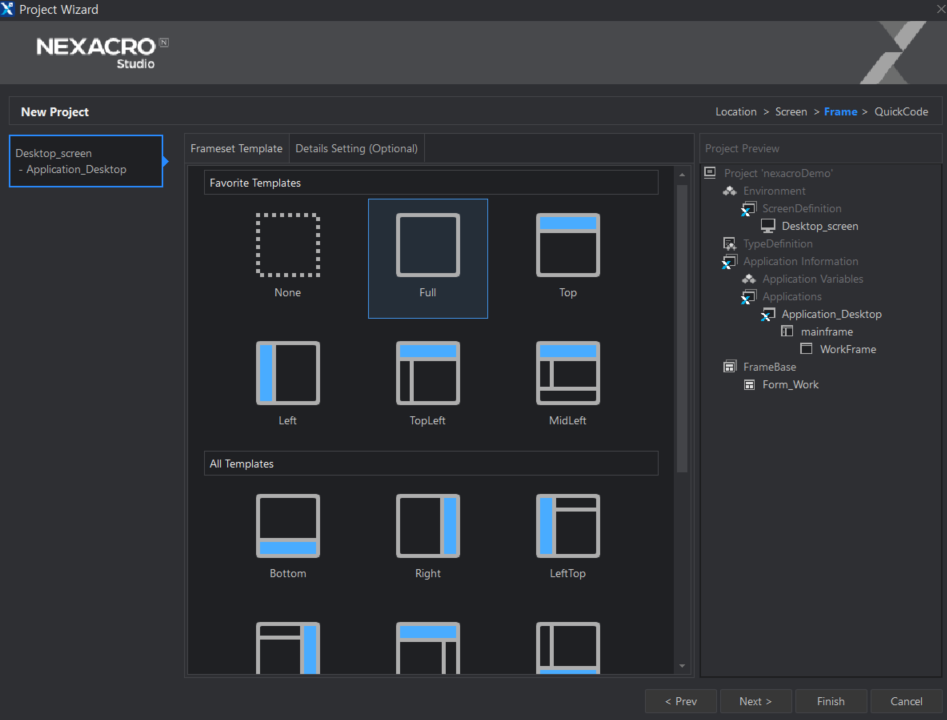947x720 pixels.
Task: Select the mainframe text in the tree
Action: click(827, 332)
